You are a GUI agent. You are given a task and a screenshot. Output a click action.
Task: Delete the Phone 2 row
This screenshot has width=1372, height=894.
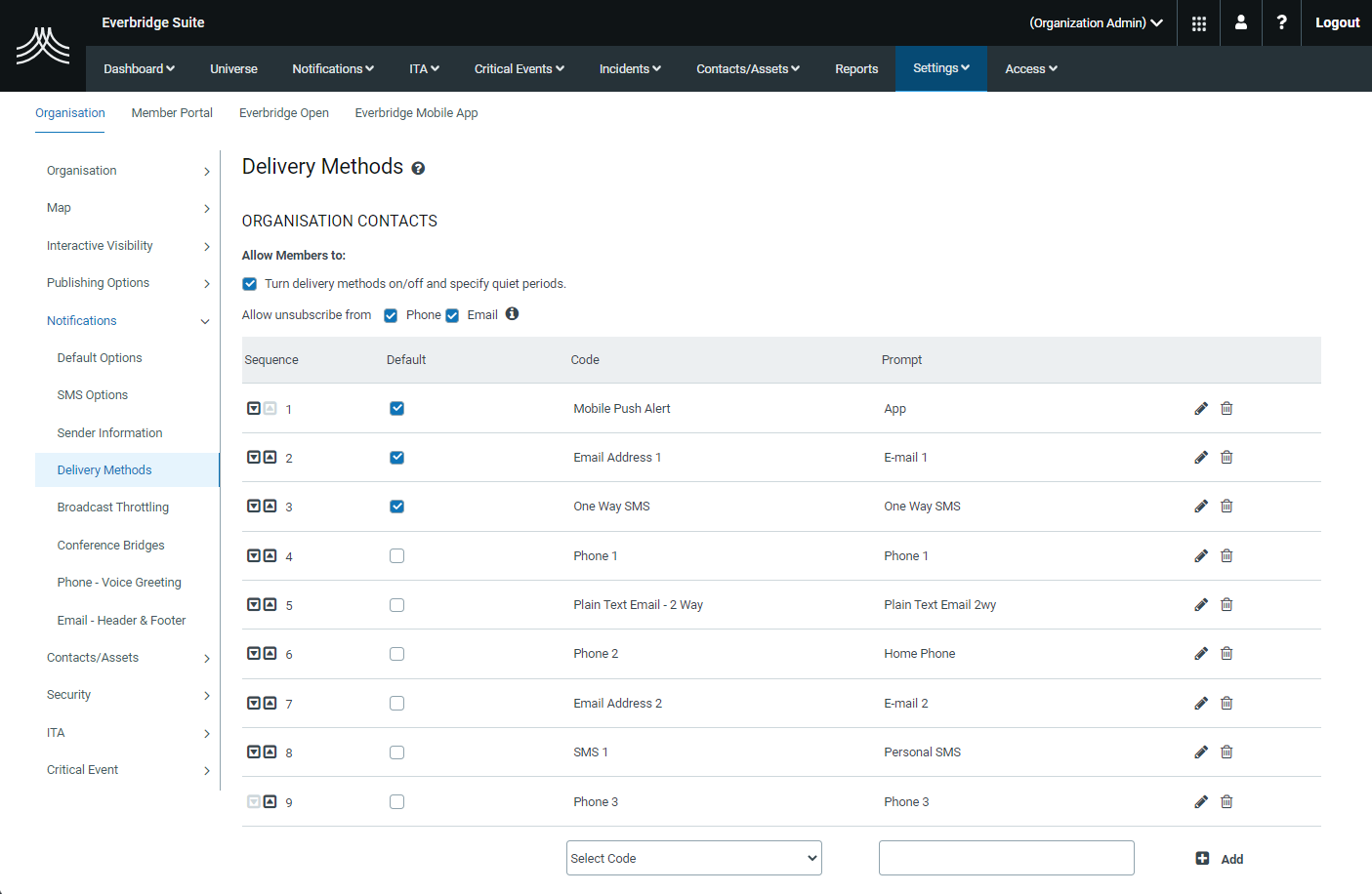[1226, 654]
